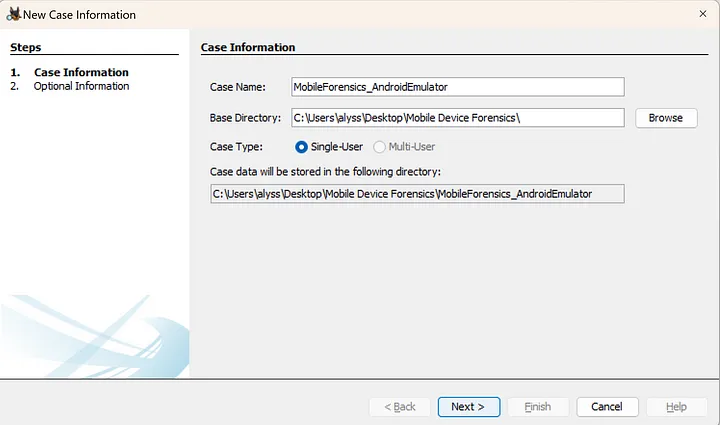Go back with the Back button
Viewport: 720px width, 425px height.
[x=398, y=407]
